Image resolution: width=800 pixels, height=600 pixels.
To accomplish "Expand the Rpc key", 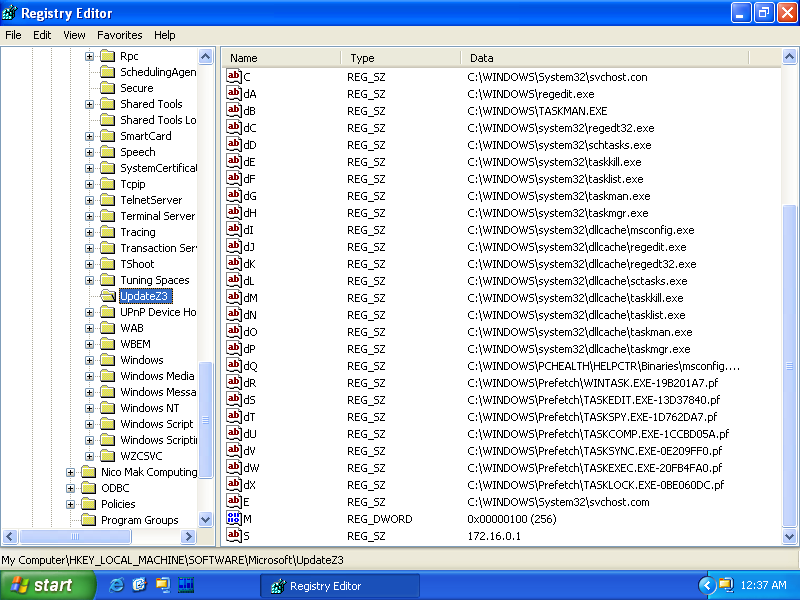I will pyautogui.click(x=89, y=56).
